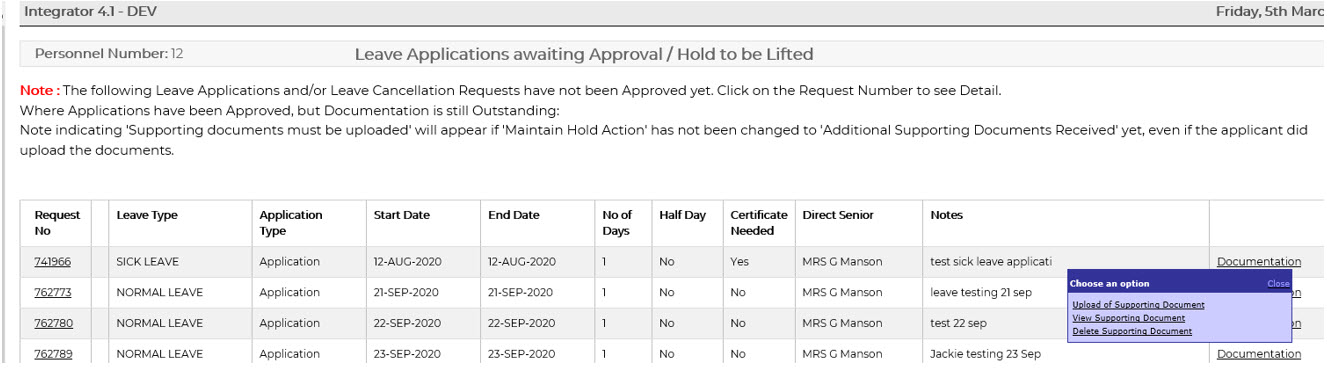
Task: Click the Application Type column header
Action: pos(291,223)
